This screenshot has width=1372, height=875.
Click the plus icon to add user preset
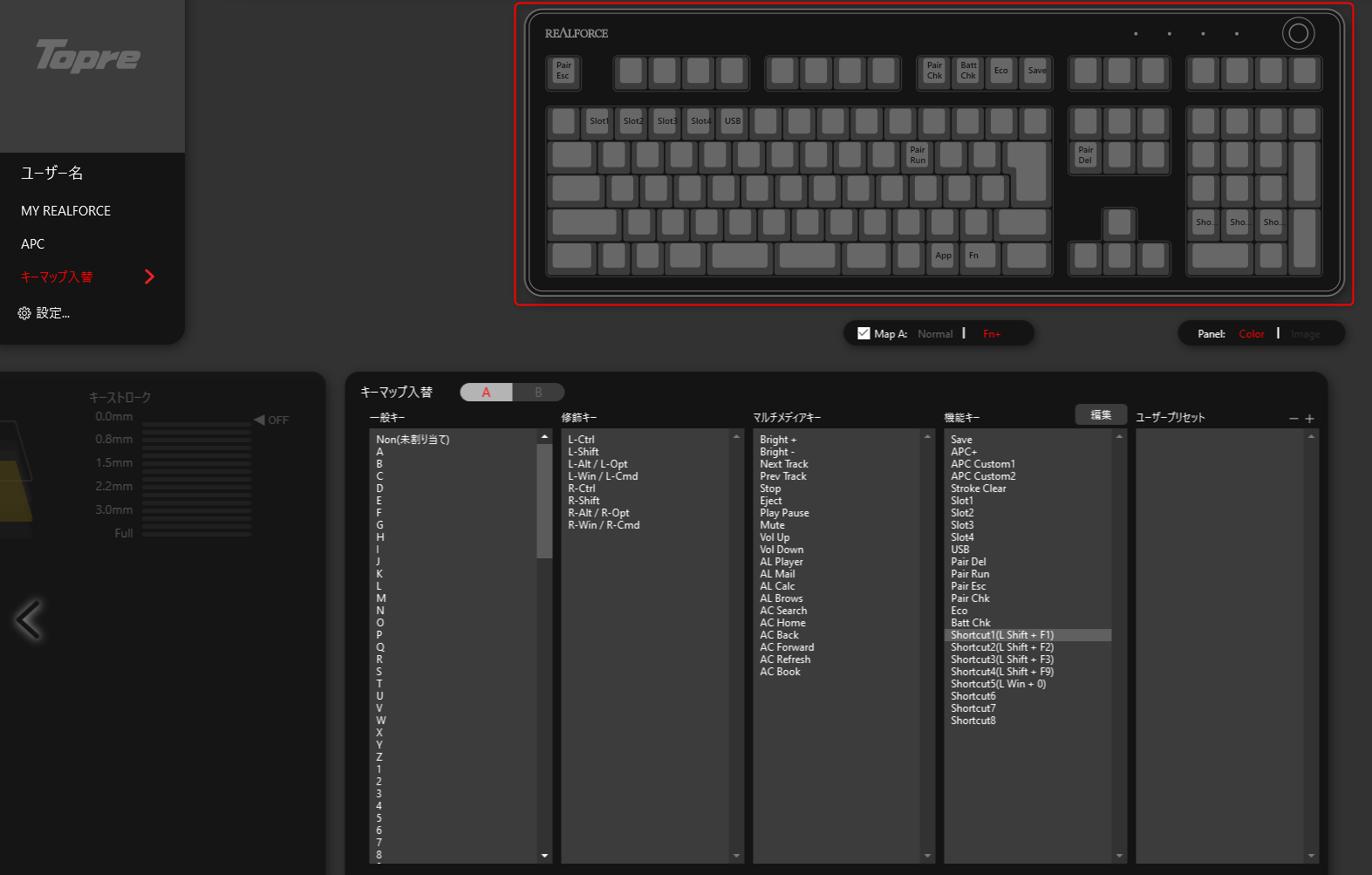1309,419
